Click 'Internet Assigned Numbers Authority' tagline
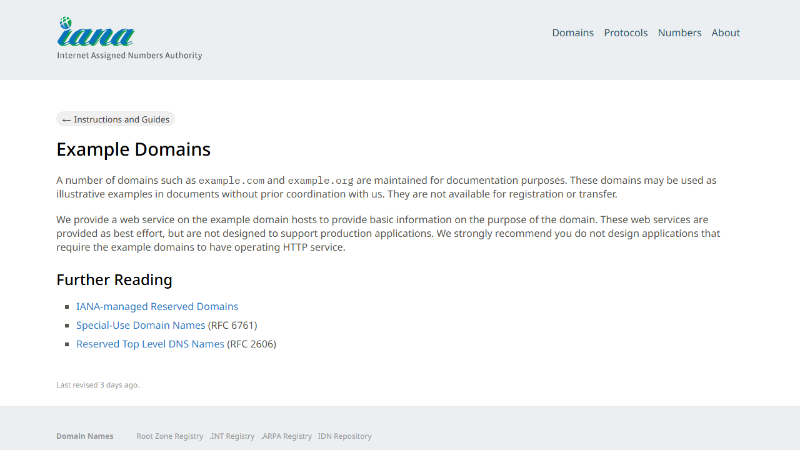 [130, 55]
